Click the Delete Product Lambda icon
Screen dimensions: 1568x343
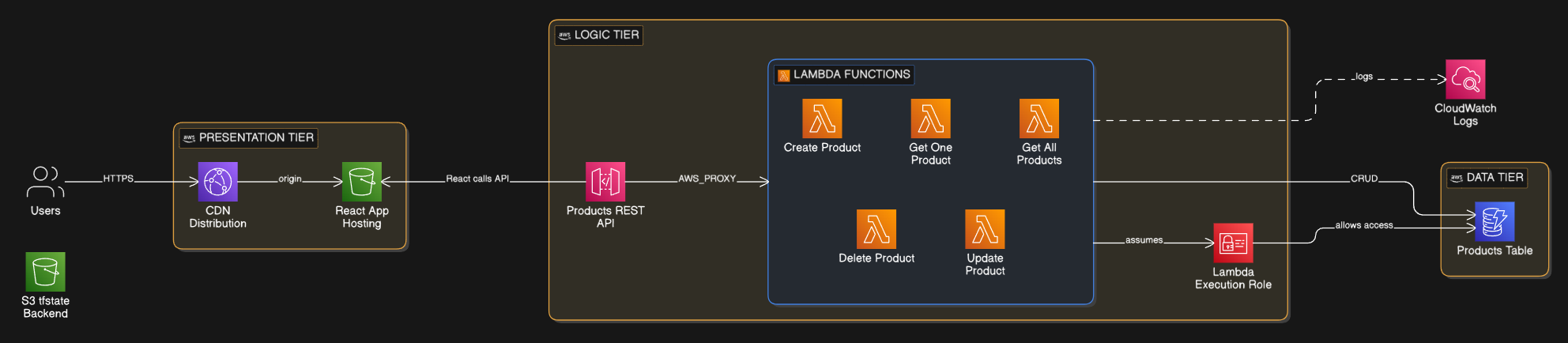click(876, 229)
